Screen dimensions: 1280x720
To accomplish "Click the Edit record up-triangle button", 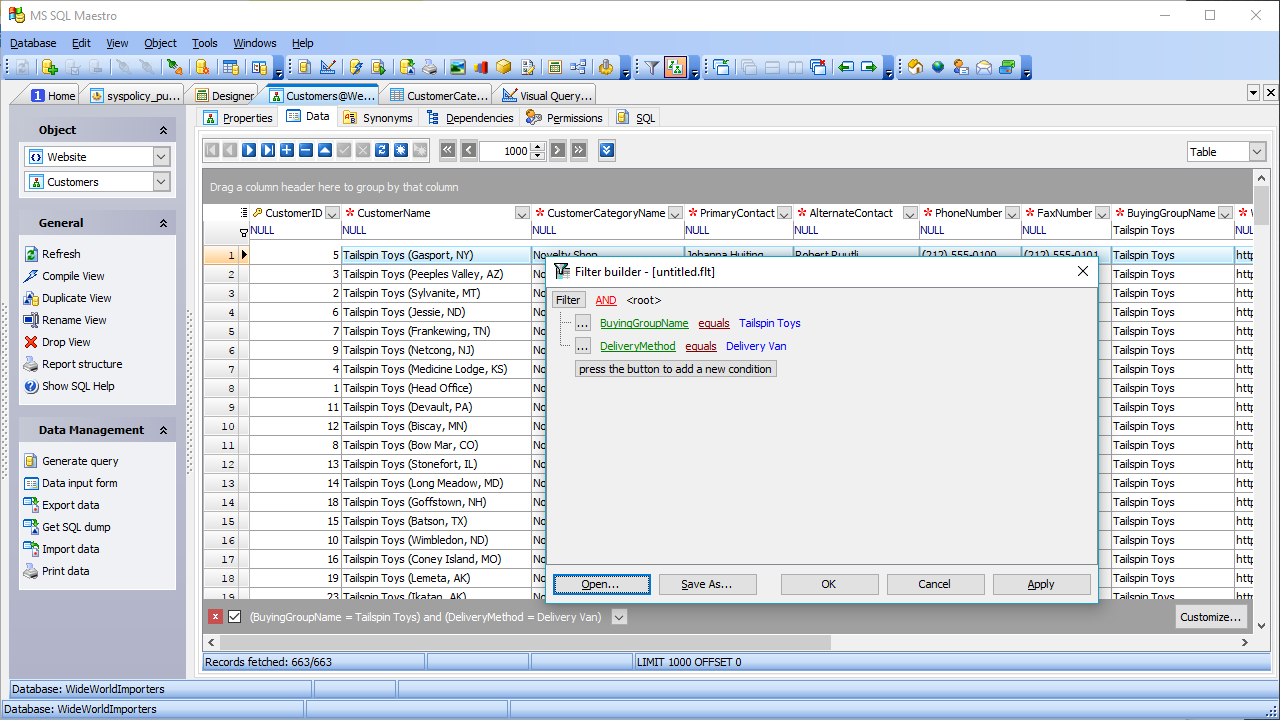I will 325,150.
